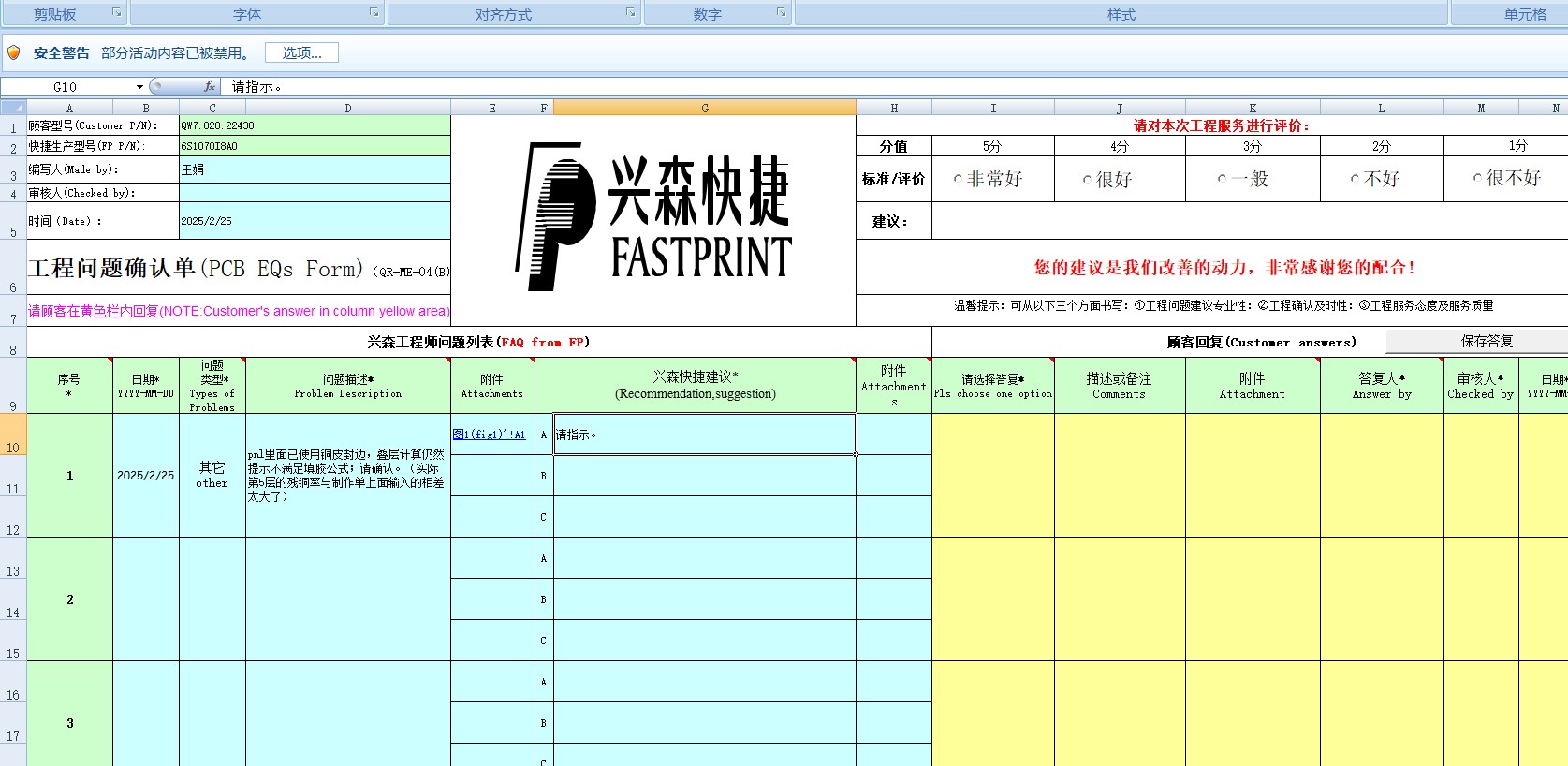Click the date cell 2025/2/25 in row 5

click(315, 221)
